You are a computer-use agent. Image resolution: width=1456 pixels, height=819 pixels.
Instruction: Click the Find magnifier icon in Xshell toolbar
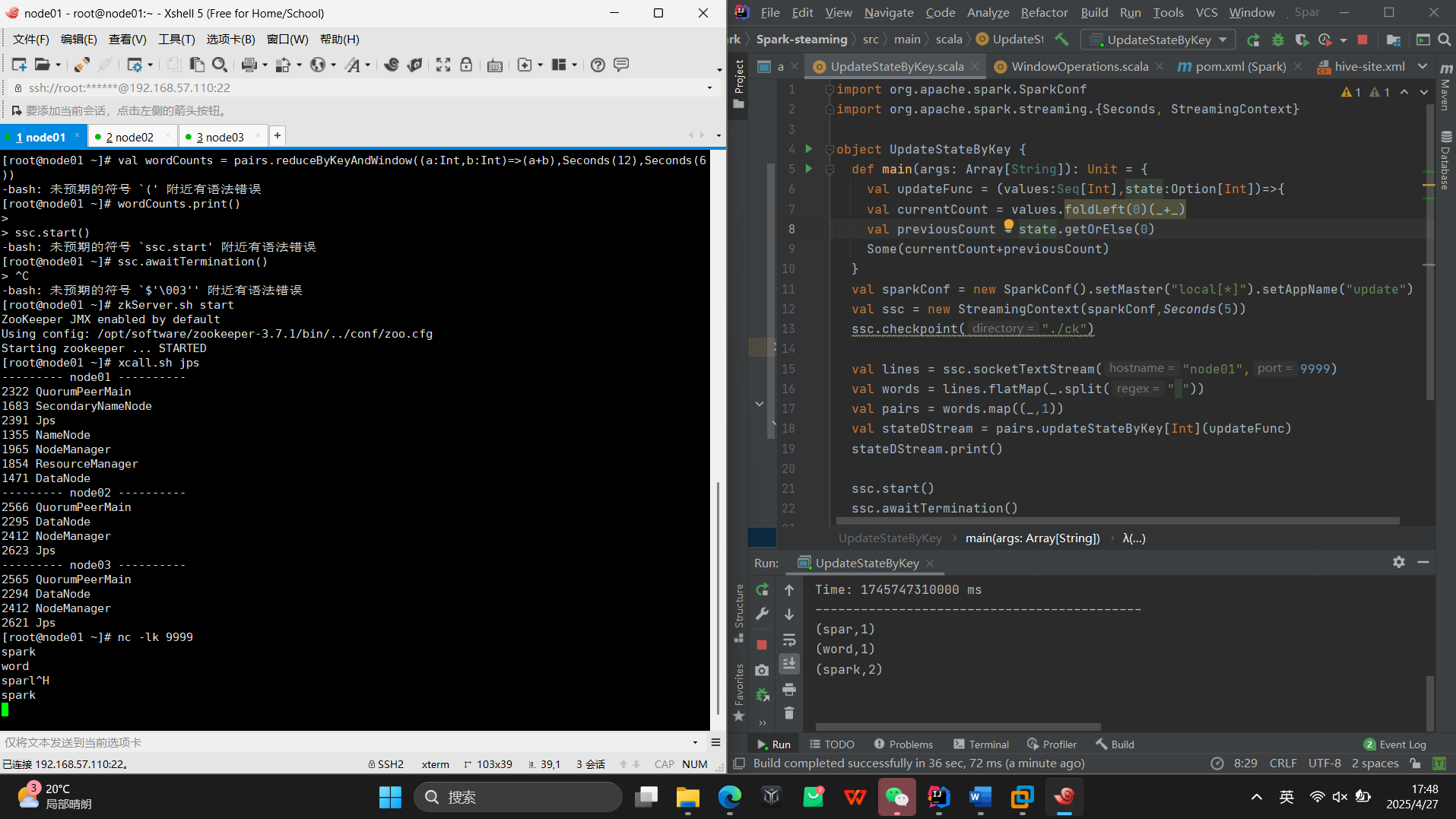(x=220, y=65)
